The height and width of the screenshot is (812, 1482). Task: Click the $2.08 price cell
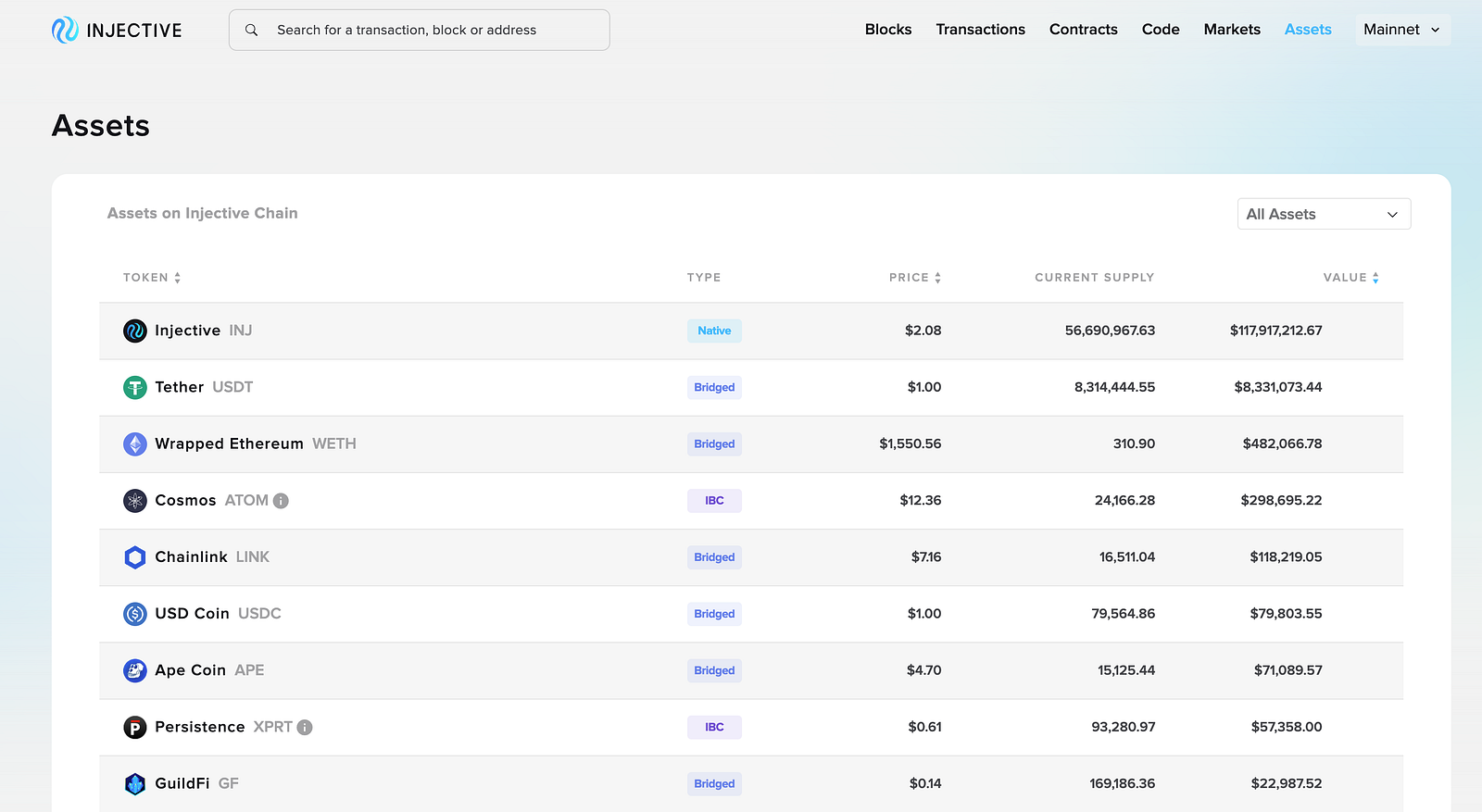923,331
